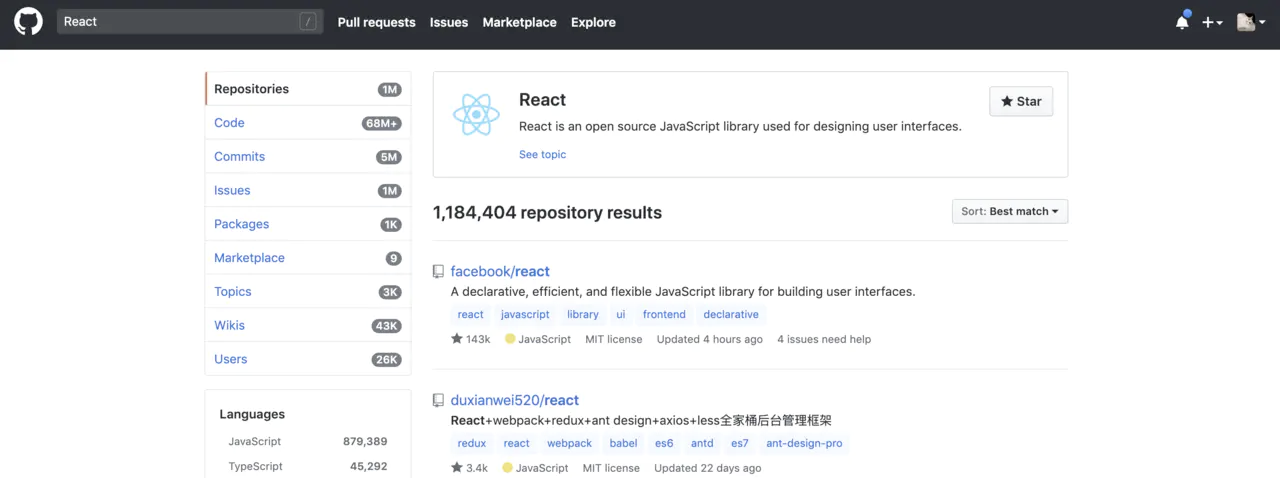Image resolution: width=1280 pixels, height=478 pixels.
Task: Click the declarative topic tag
Action: [731, 314]
